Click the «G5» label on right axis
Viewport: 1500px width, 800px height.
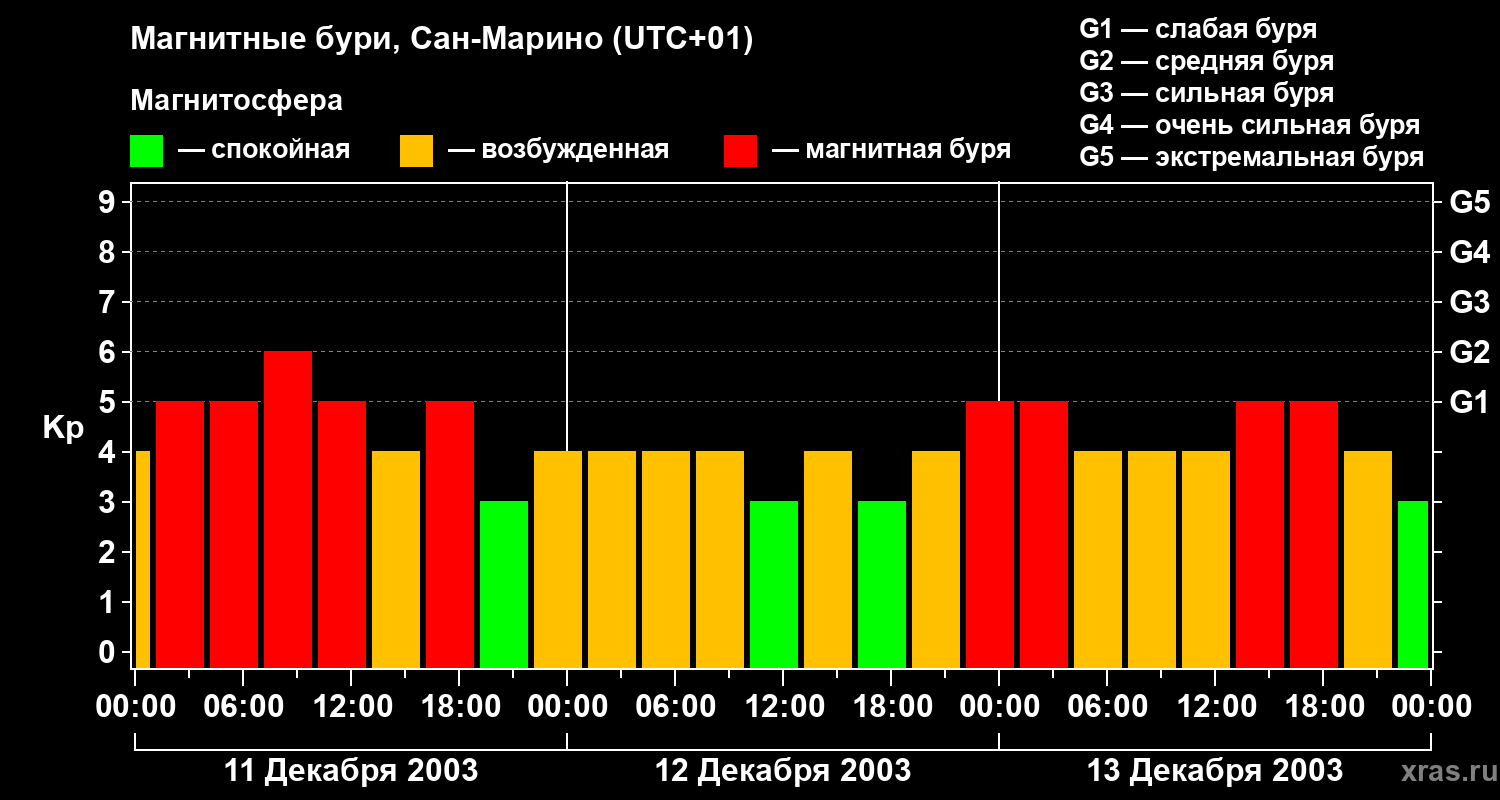tap(1469, 202)
